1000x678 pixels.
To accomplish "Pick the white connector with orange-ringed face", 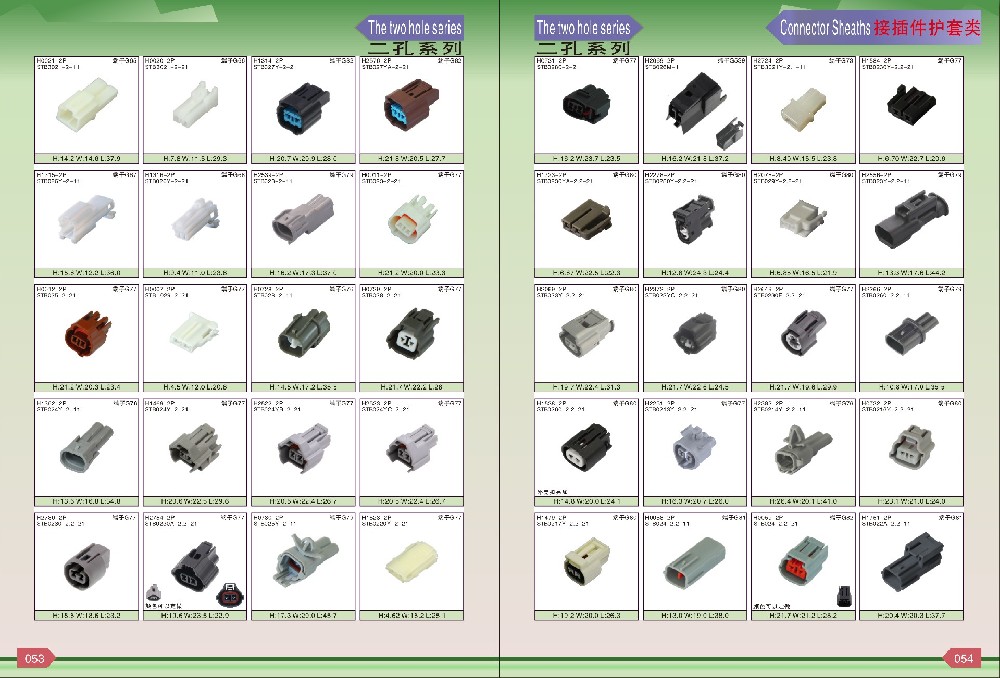I will click(x=413, y=219).
